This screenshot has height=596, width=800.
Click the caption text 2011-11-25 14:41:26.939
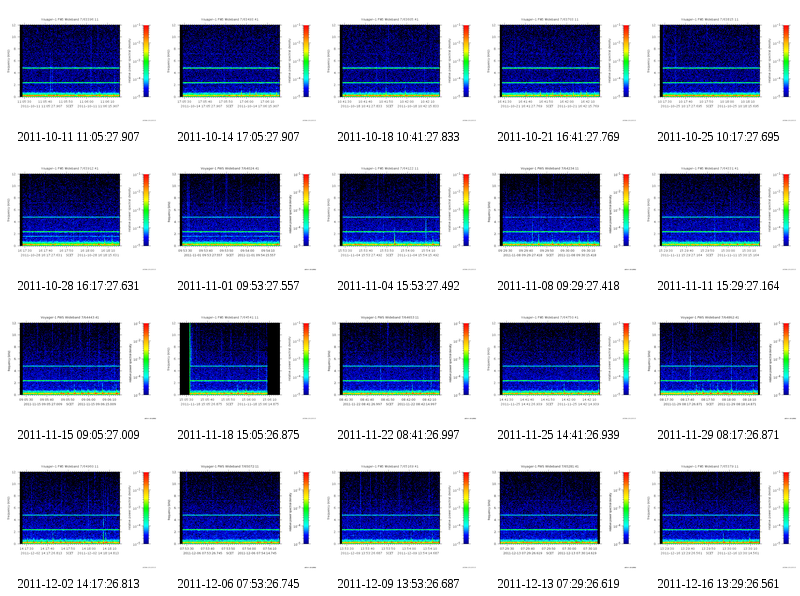[x=559, y=435]
